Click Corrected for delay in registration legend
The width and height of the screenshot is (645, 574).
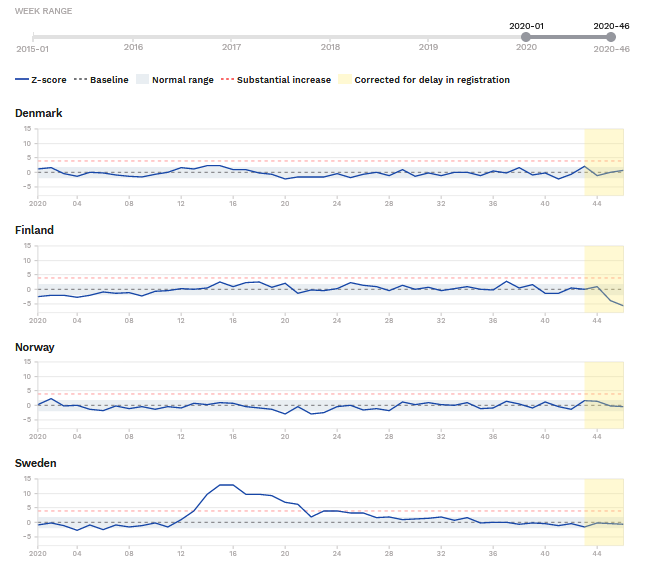click(424, 80)
